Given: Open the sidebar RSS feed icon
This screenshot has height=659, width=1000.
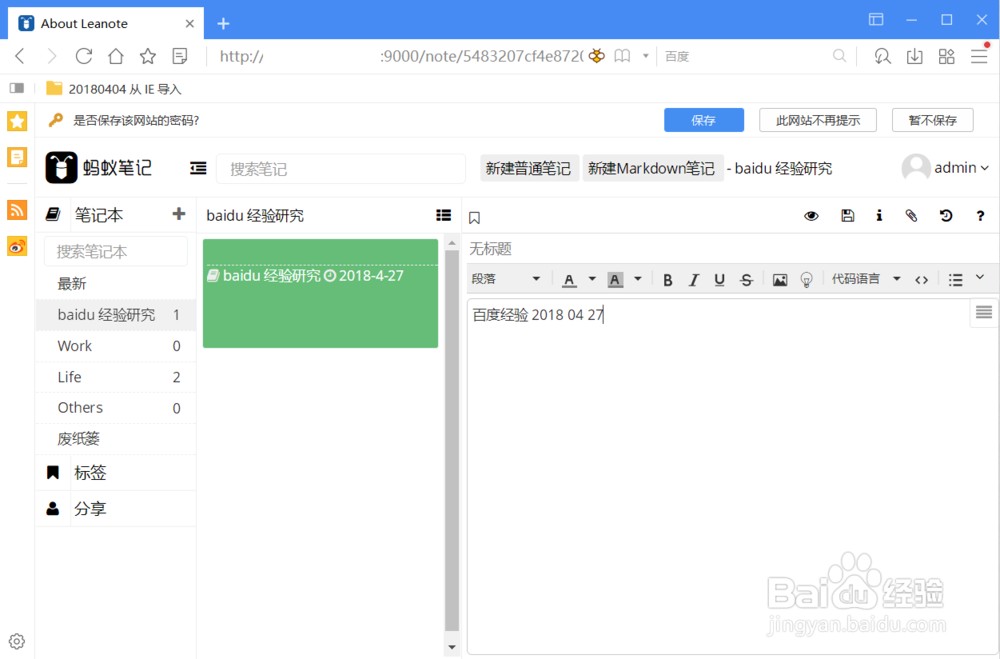Looking at the screenshot, I should point(17,209).
